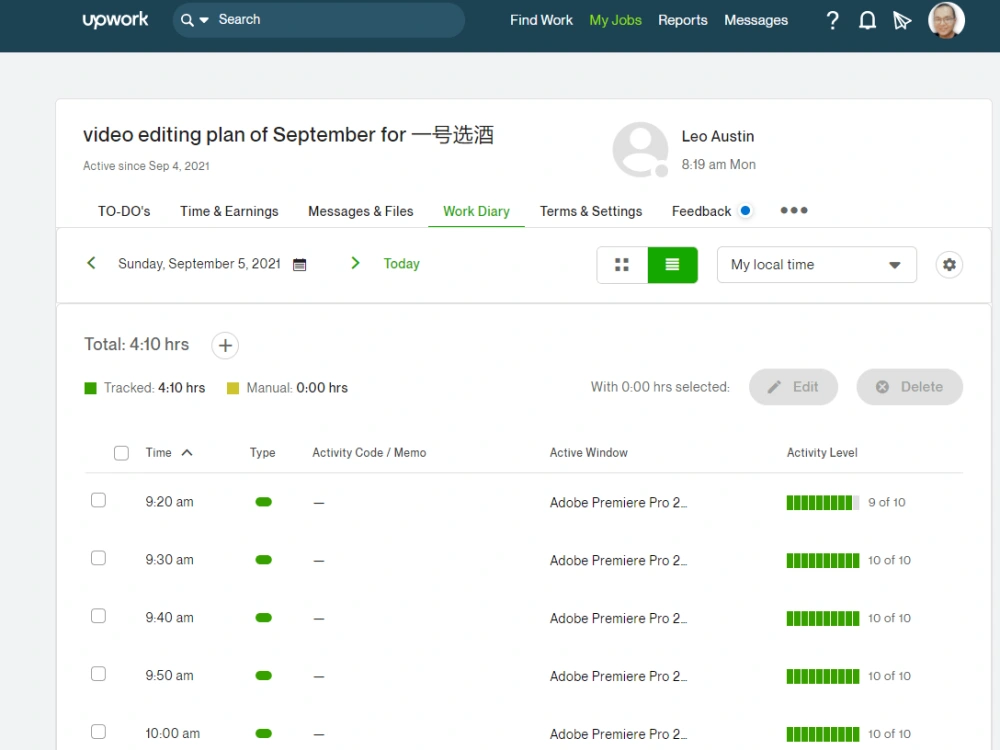Screen dimensions: 1000x750
Task: Click the Activity Level column header
Action: click(821, 453)
